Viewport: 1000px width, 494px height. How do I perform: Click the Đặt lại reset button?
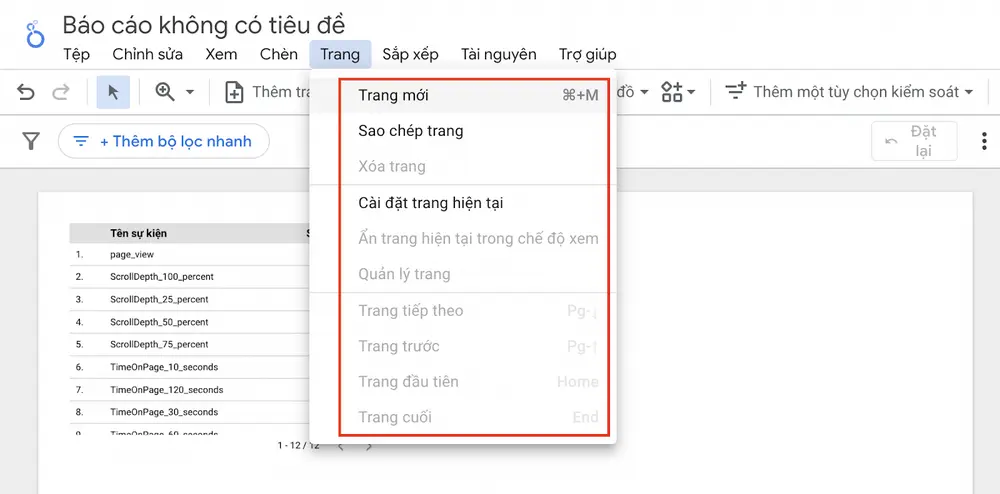tap(915, 141)
